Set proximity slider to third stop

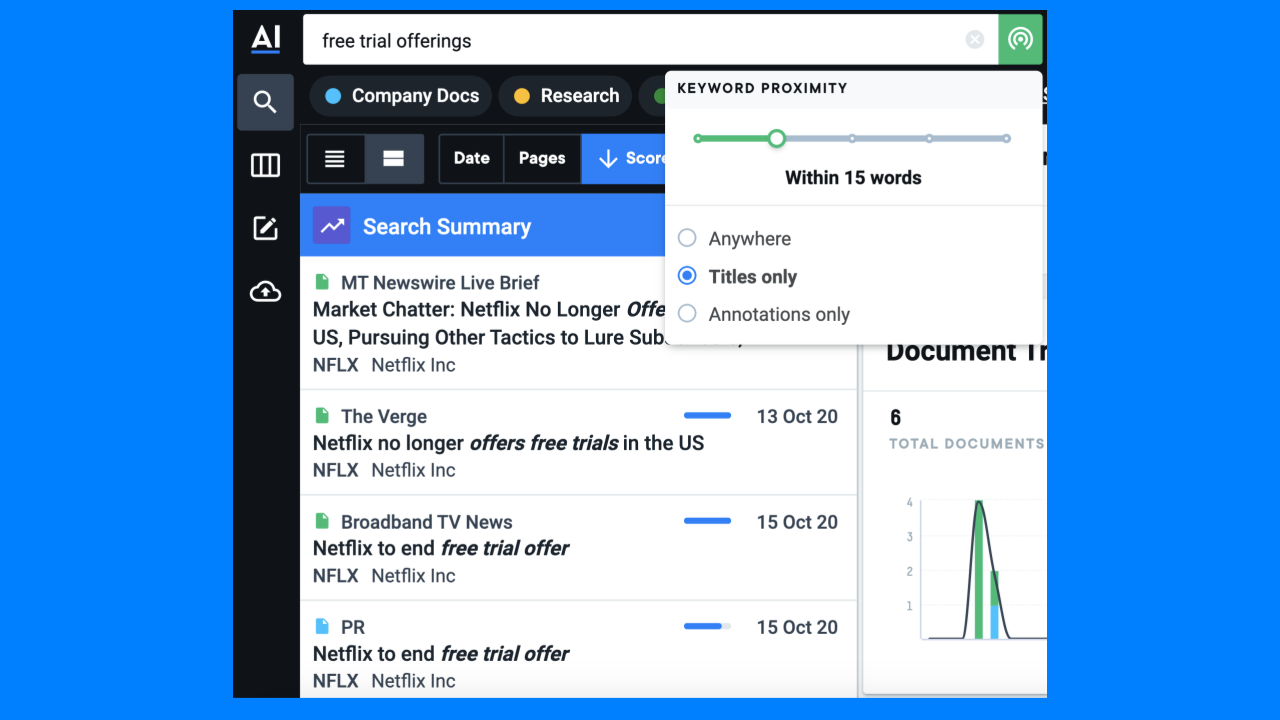(x=852, y=139)
